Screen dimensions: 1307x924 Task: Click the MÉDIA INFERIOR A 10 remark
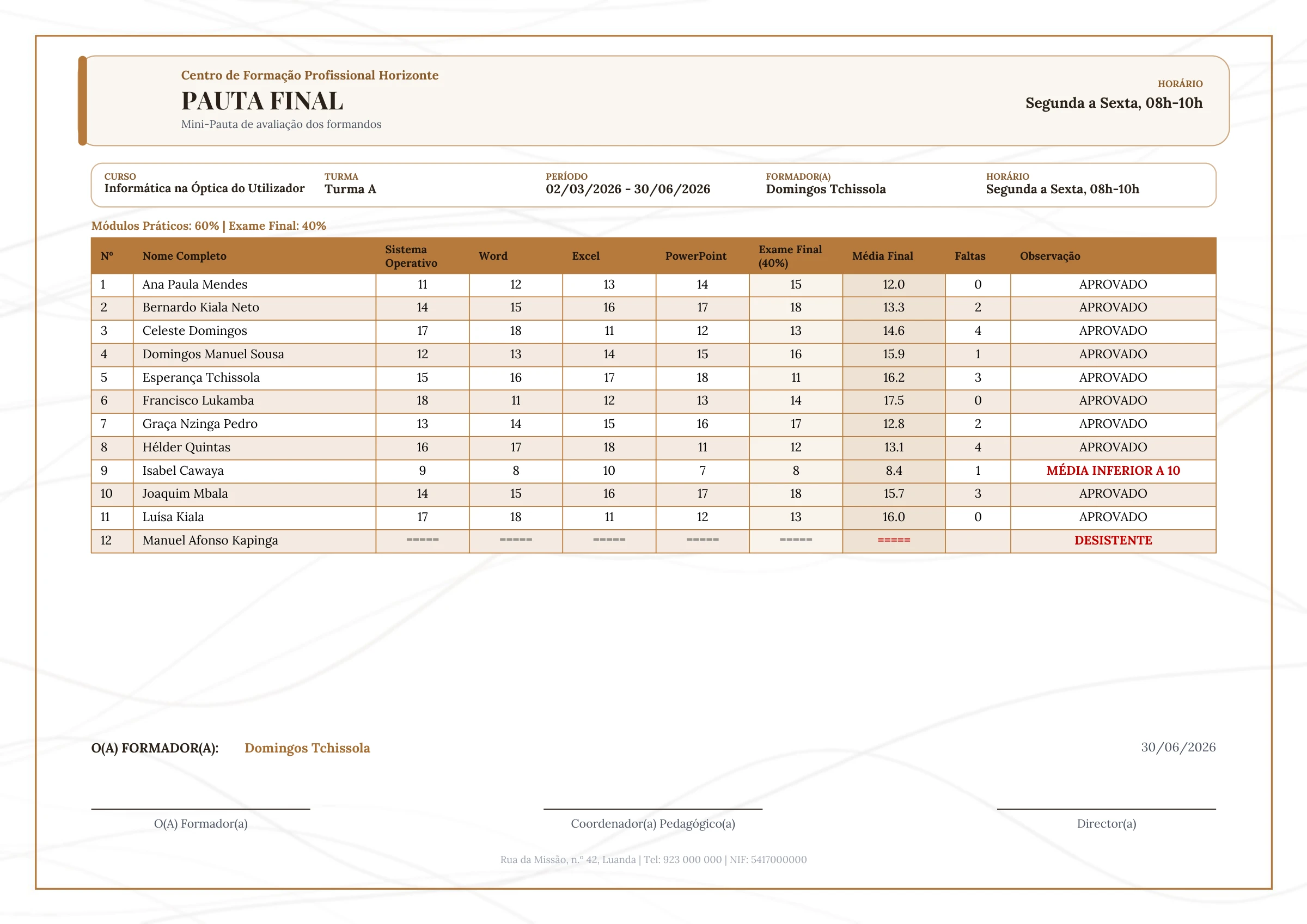(1113, 470)
